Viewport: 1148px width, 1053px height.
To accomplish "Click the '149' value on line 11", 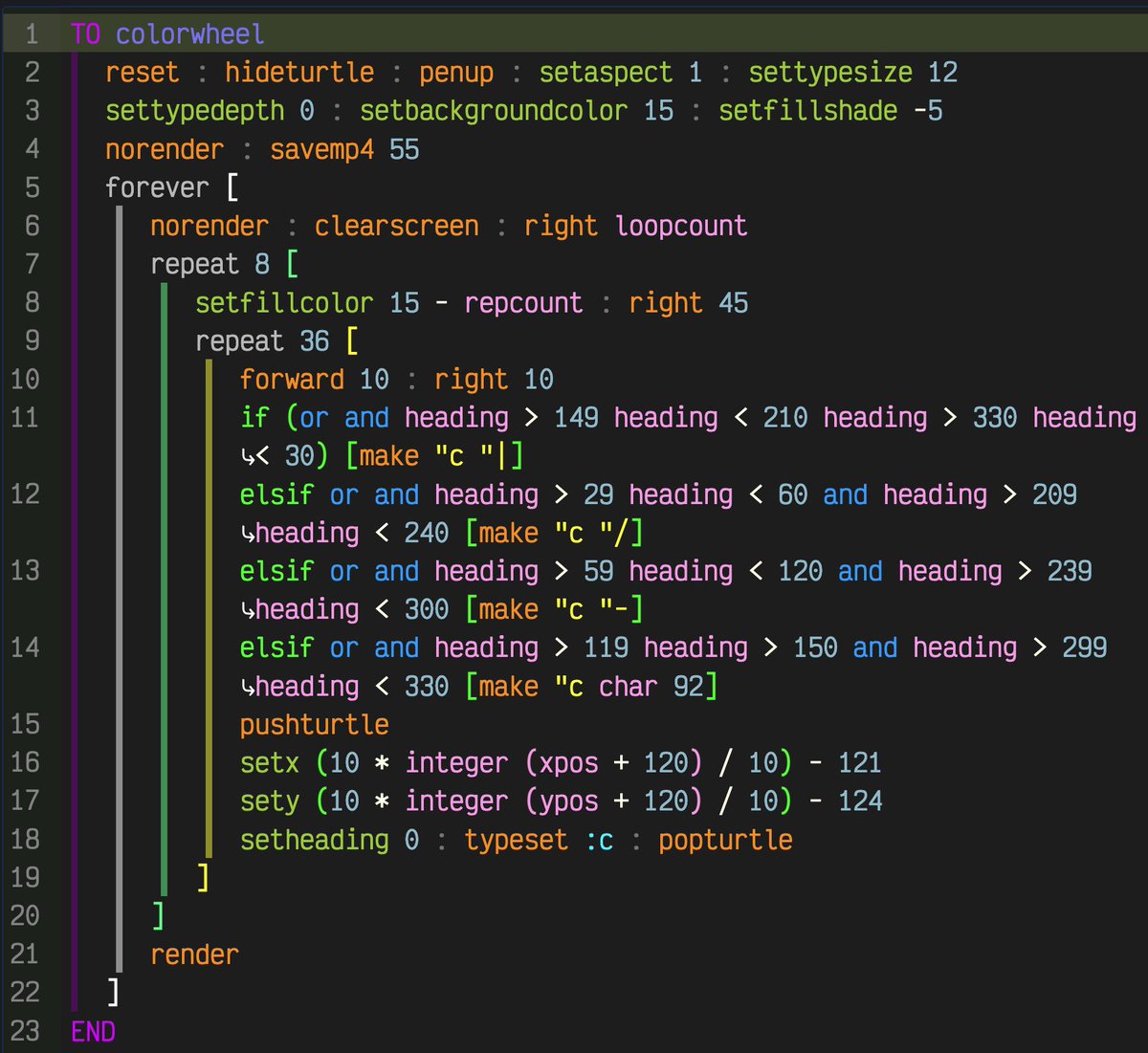I will point(576,418).
